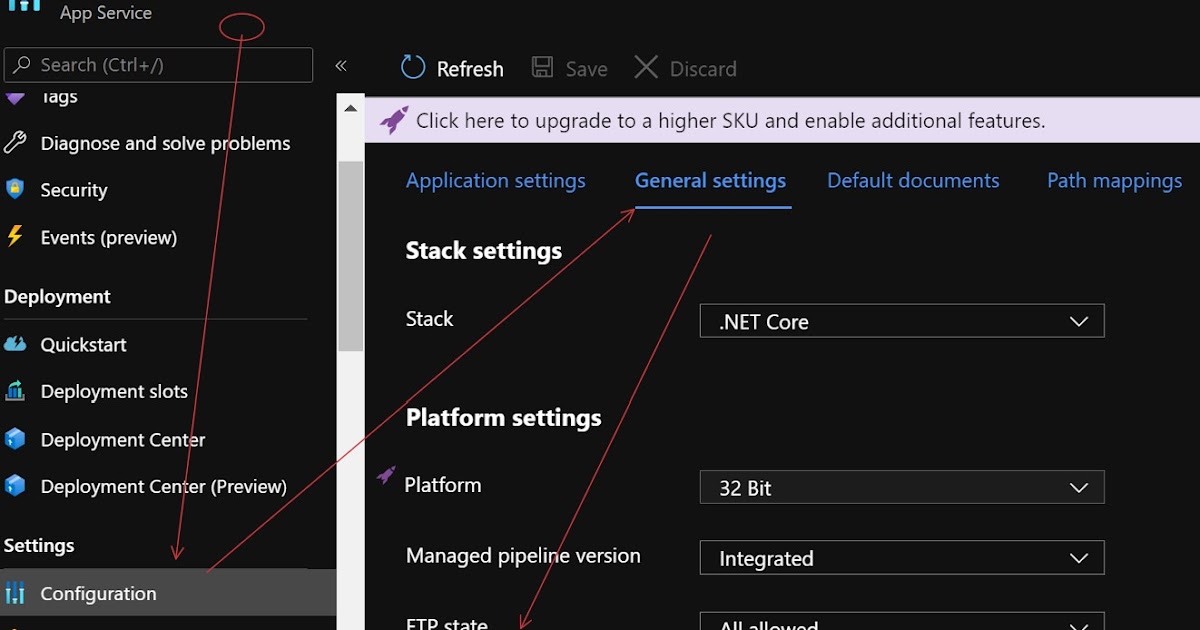Click the rocket icon in the banner
This screenshot has width=1200, height=630.
[392, 119]
